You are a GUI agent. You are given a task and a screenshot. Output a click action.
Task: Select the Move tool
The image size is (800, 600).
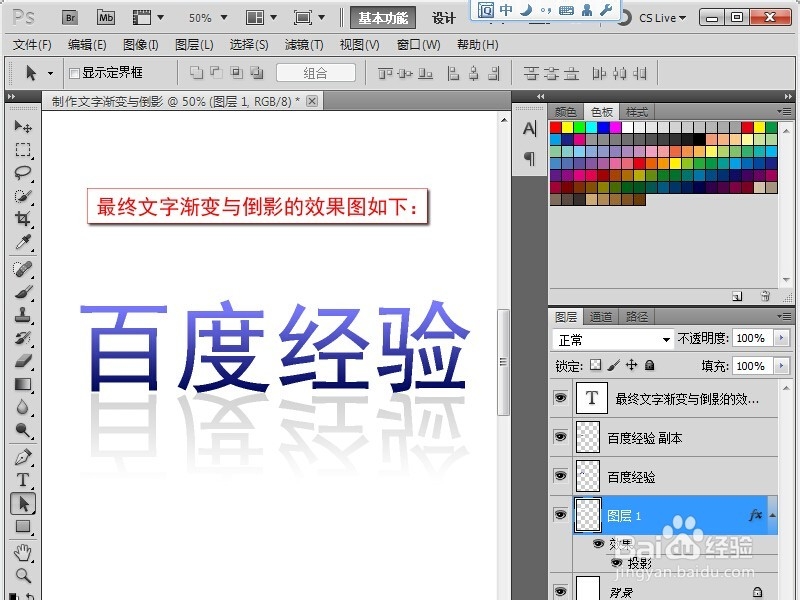(x=22, y=124)
